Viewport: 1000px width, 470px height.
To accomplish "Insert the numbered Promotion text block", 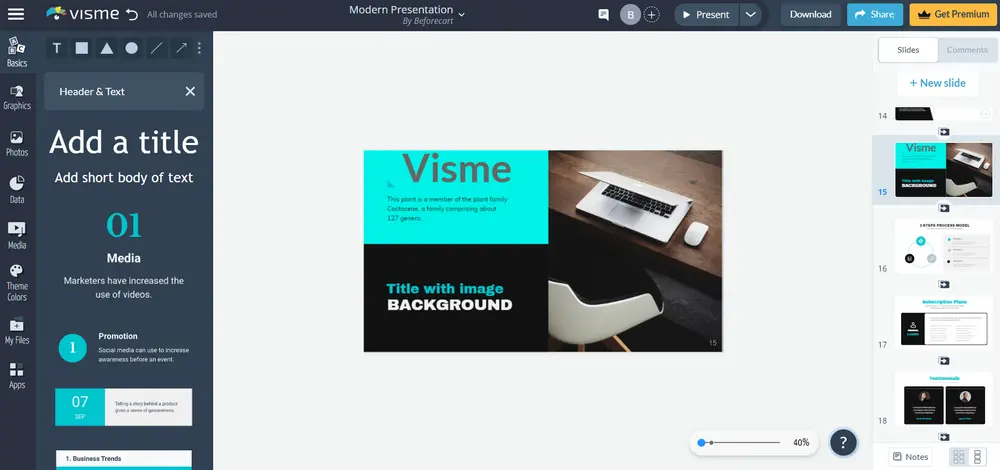I will click(124, 348).
